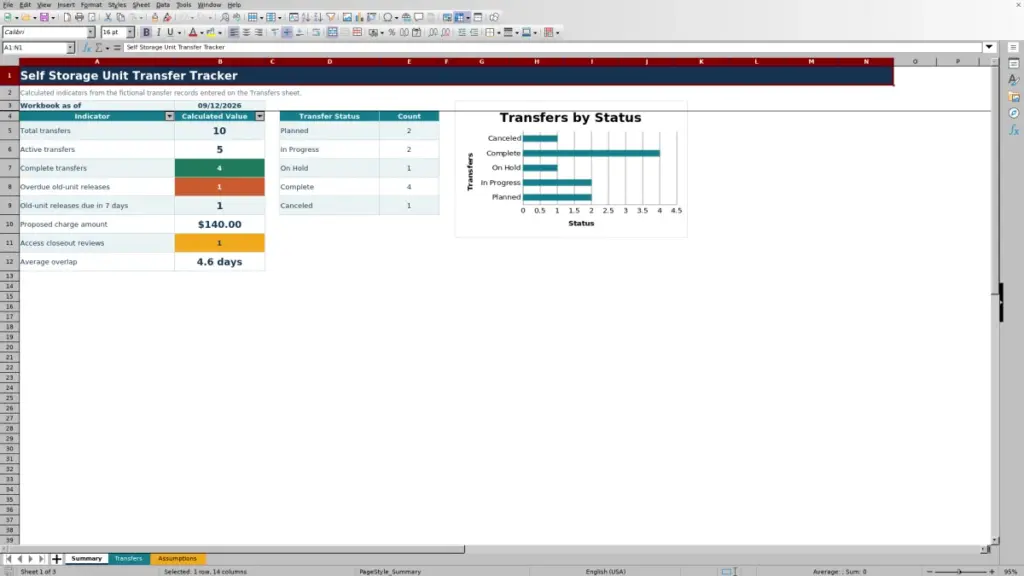Image resolution: width=1024 pixels, height=576 pixels.
Task: Open the Format menu
Action: pyautogui.click(x=91, y=5)
